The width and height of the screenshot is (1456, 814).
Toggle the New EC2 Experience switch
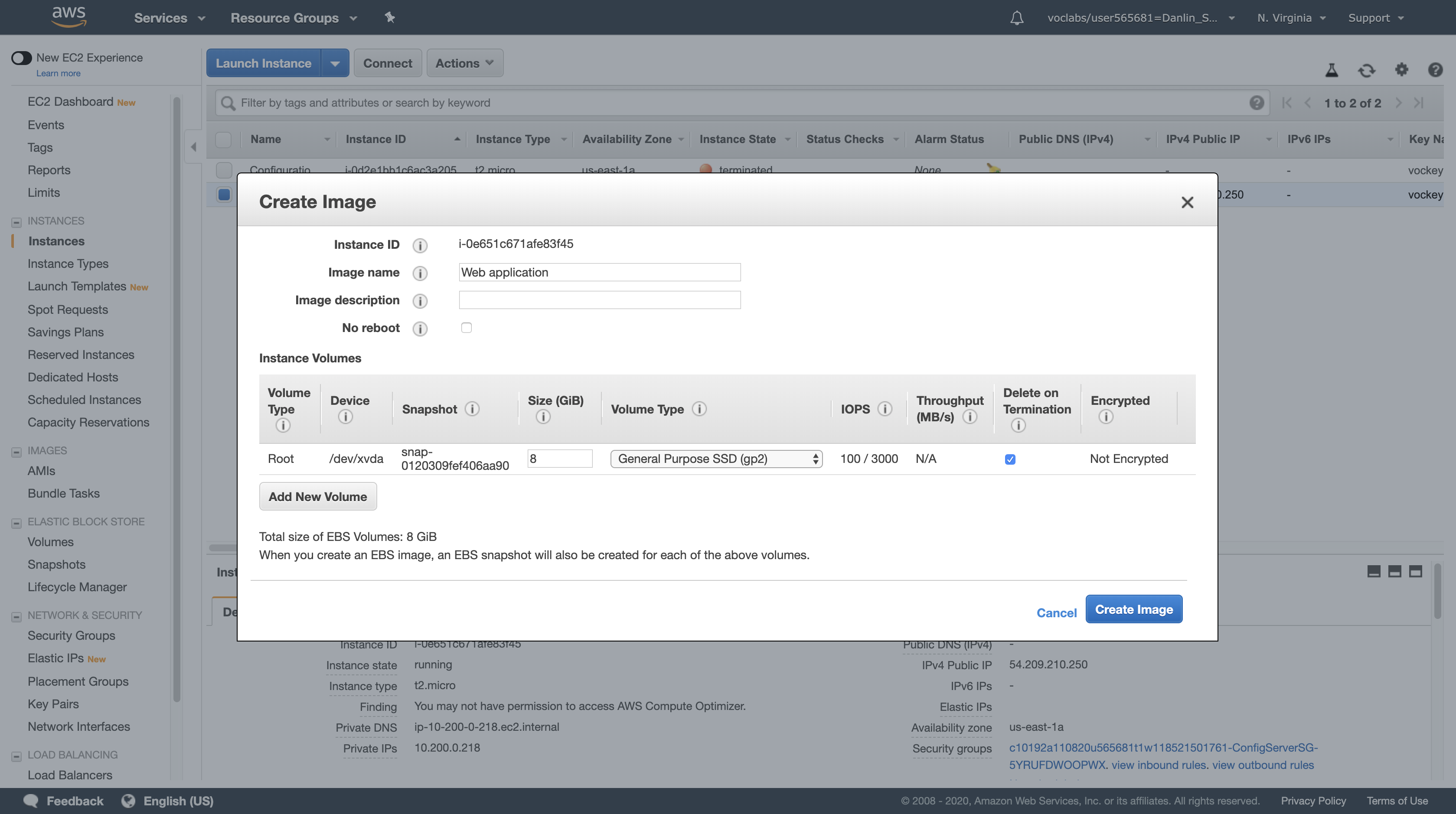click(x=22, y=58)
